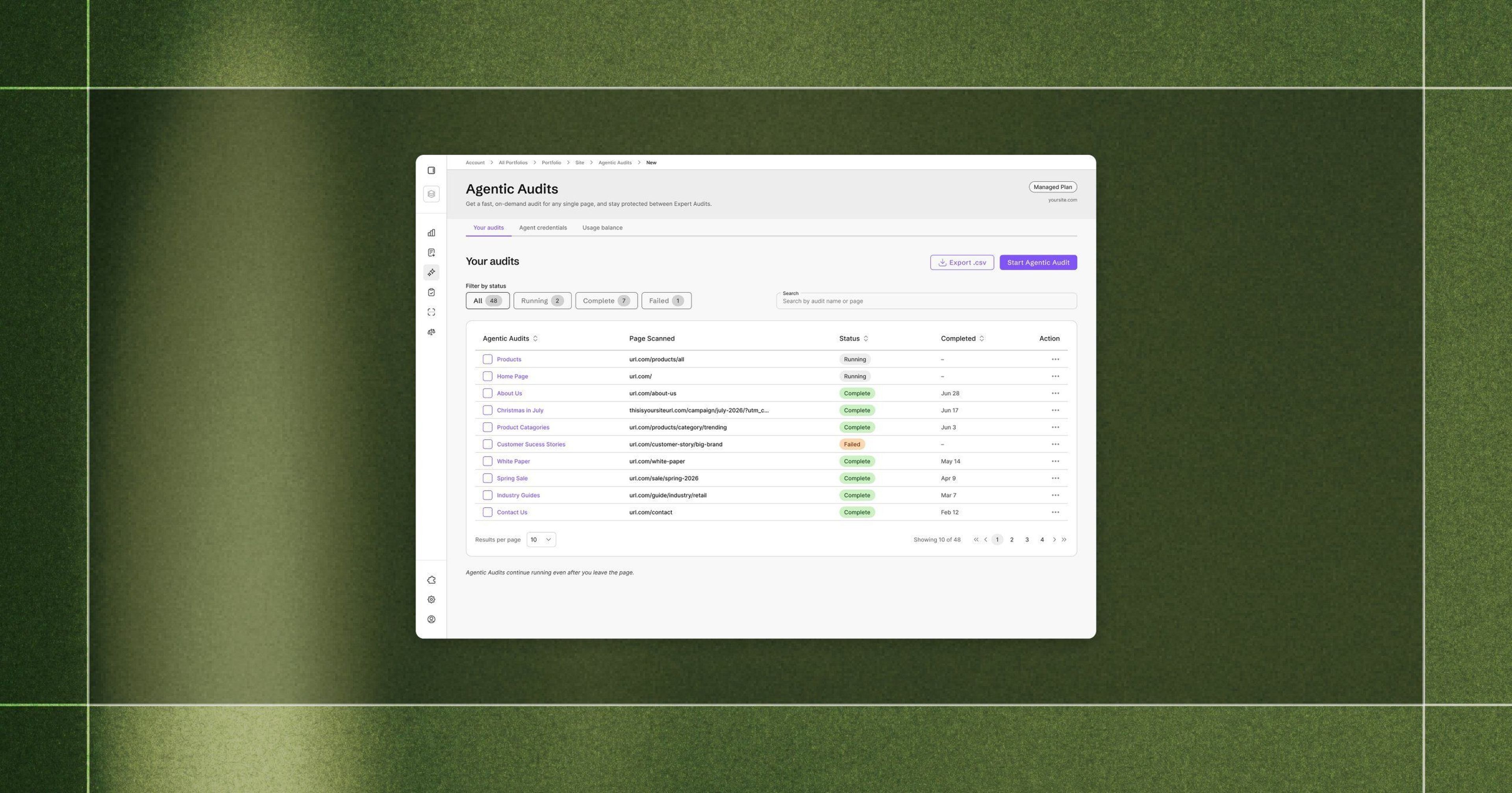
Task: Open action menu for Product Catagories row
Action: [1055, 427]
